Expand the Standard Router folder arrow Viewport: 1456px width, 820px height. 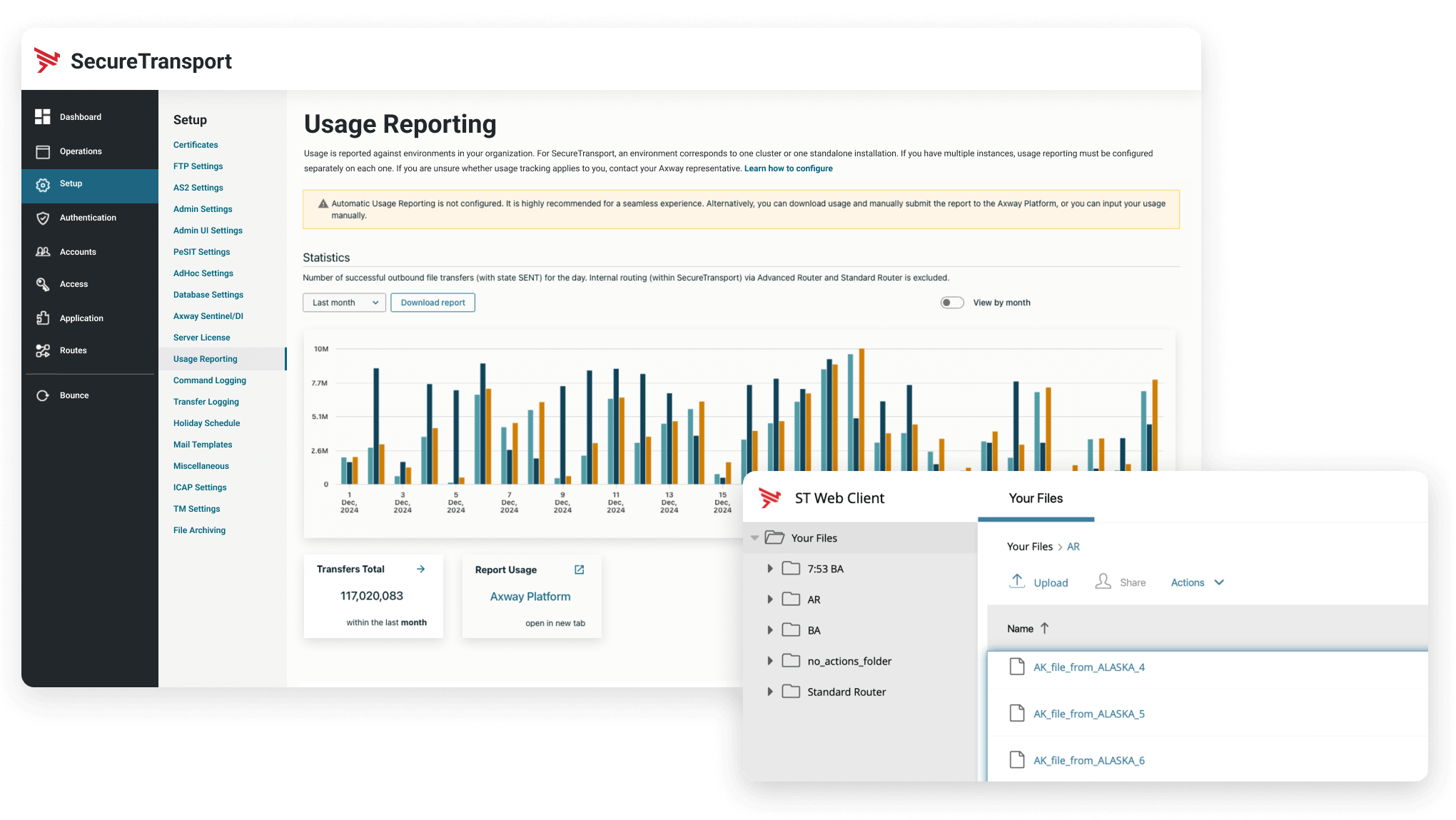[x=769, y=692]
